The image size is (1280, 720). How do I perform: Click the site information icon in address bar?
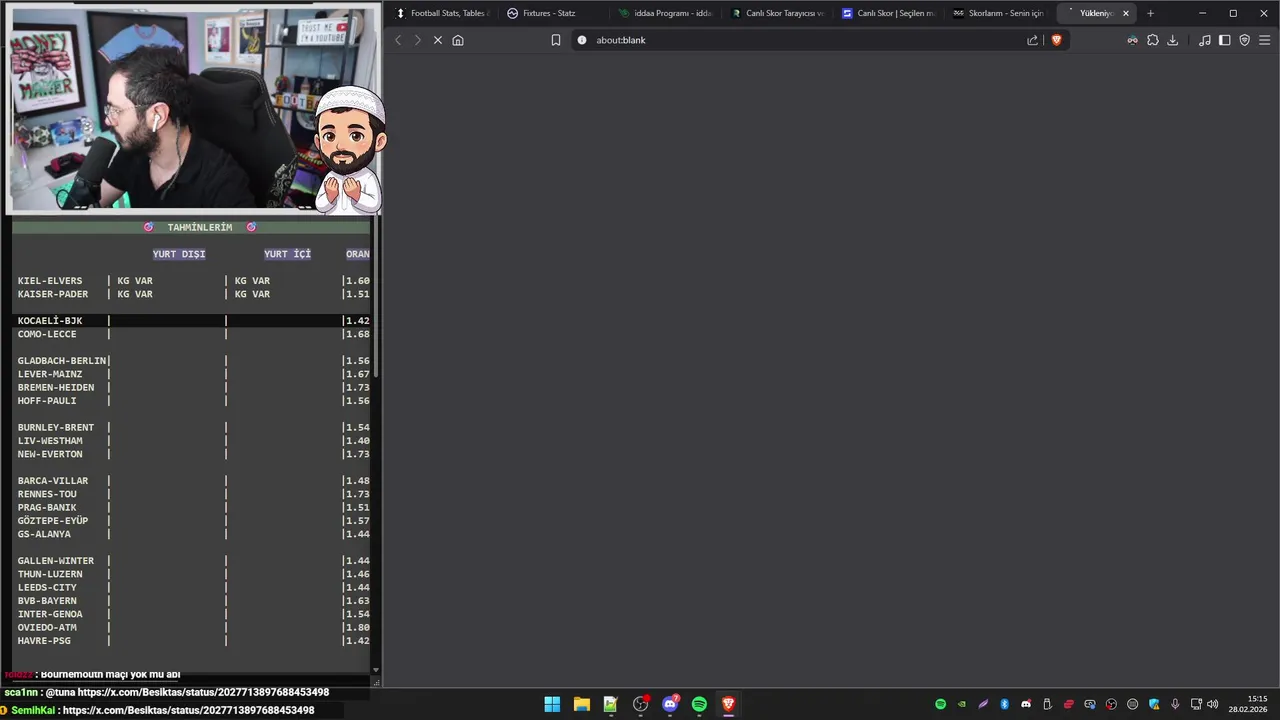[582, 40]
